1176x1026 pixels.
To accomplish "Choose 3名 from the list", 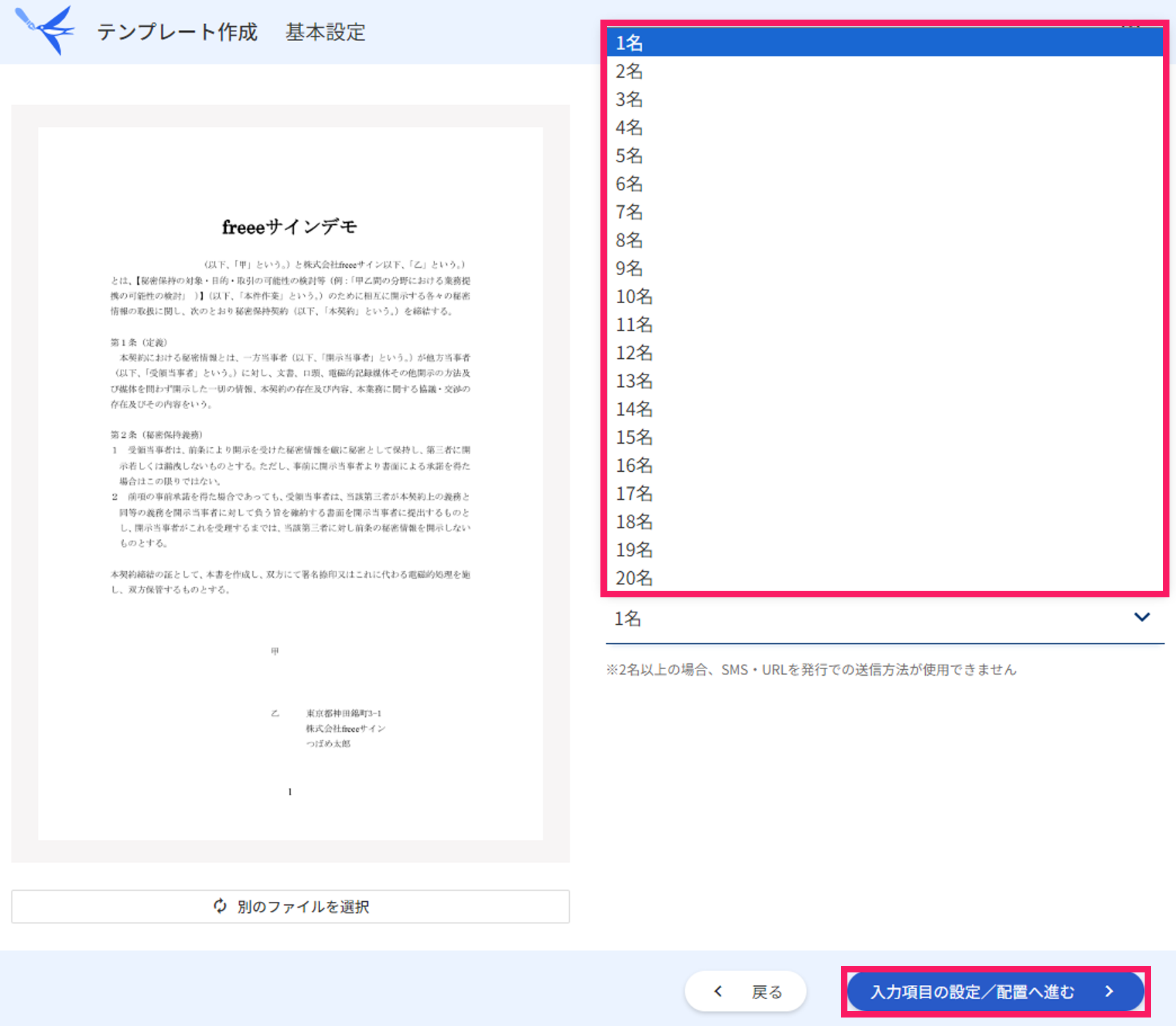I will tap(885, 99).
